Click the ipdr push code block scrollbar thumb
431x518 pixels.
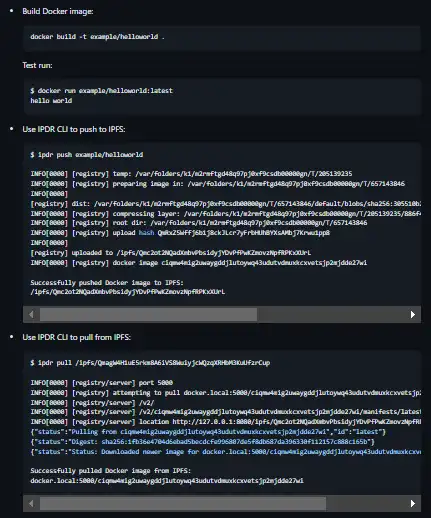click(x=148, y=314)
